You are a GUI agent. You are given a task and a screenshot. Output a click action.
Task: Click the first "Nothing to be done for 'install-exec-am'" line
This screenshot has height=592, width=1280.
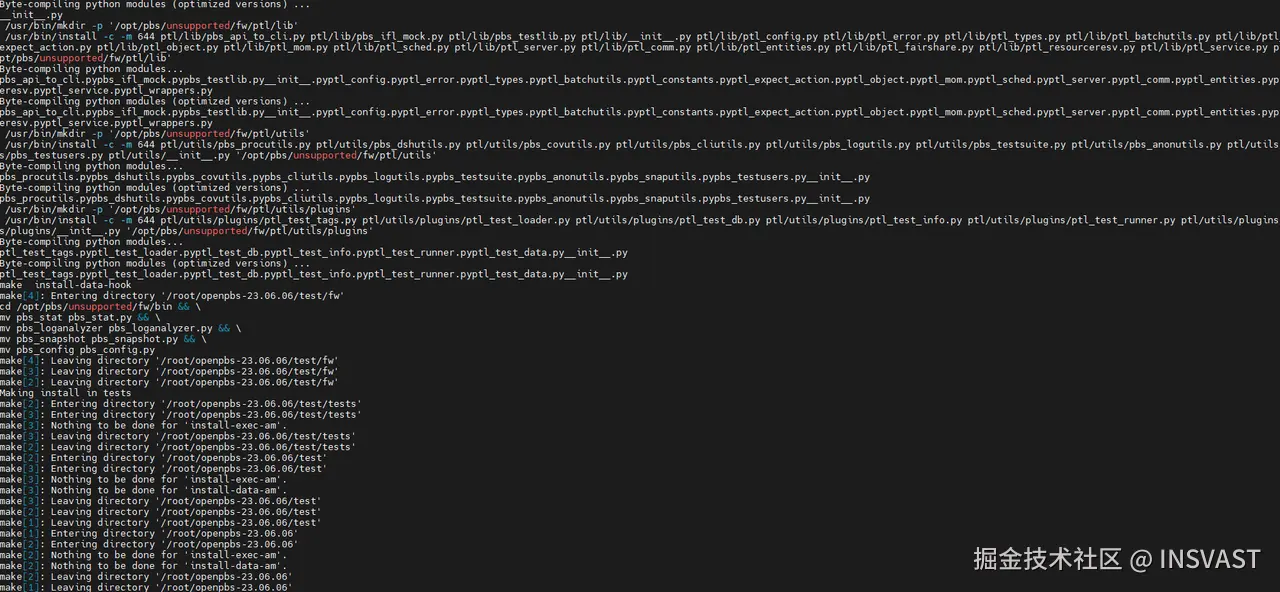coord(143,425)
